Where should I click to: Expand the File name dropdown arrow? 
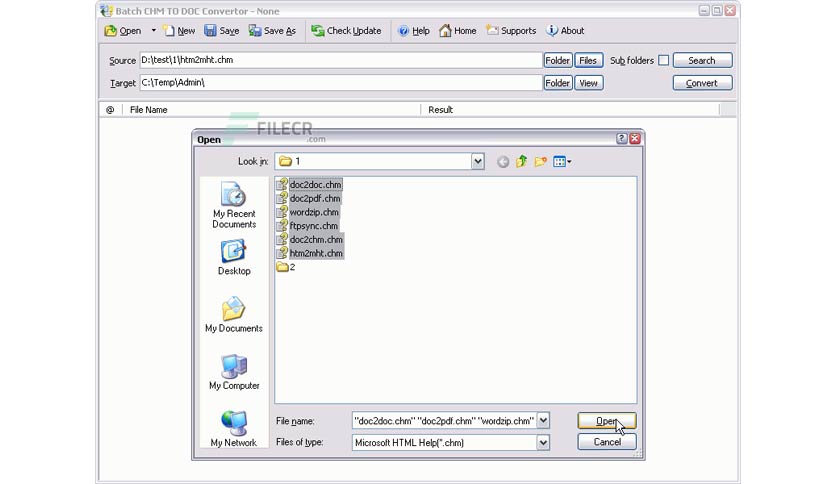(x=543, y=421)
